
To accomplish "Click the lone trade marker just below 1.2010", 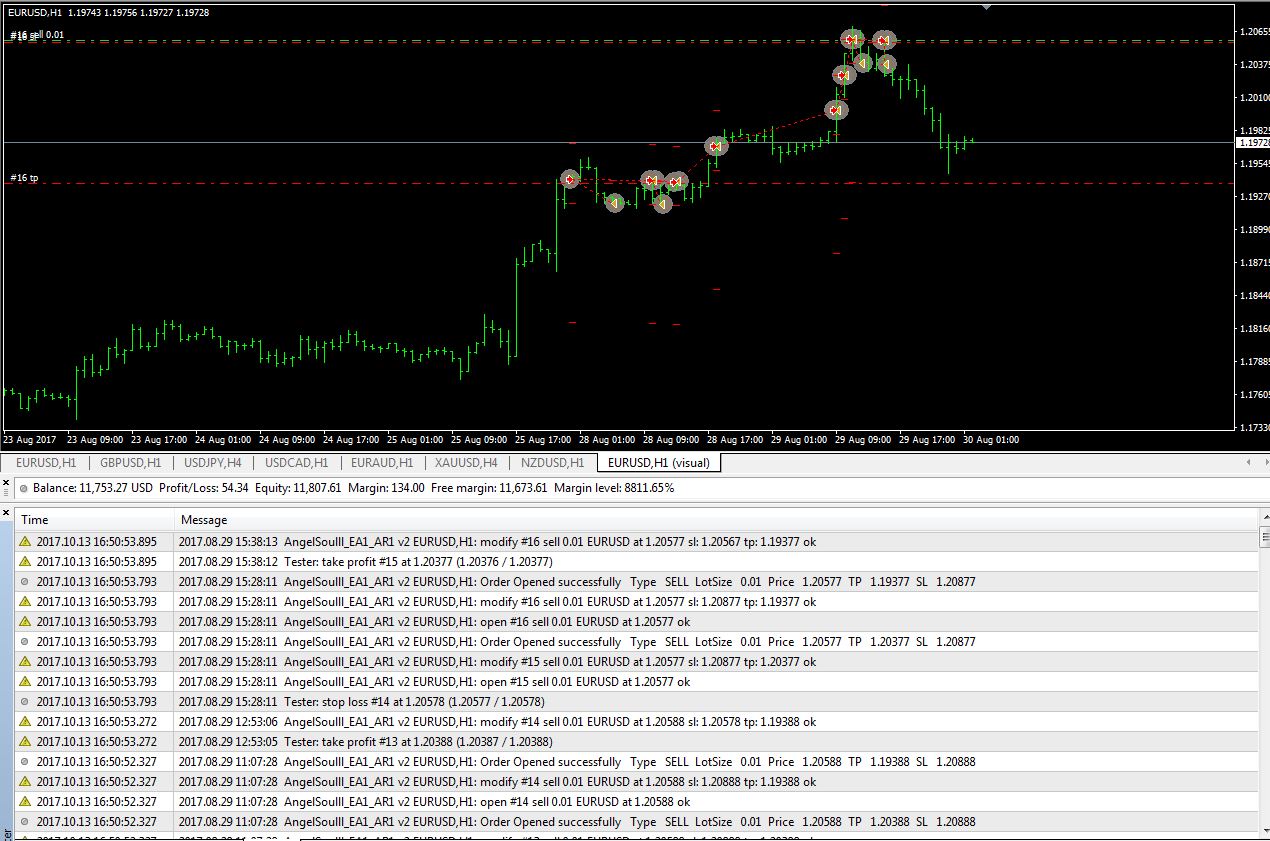I will [836, 110].
